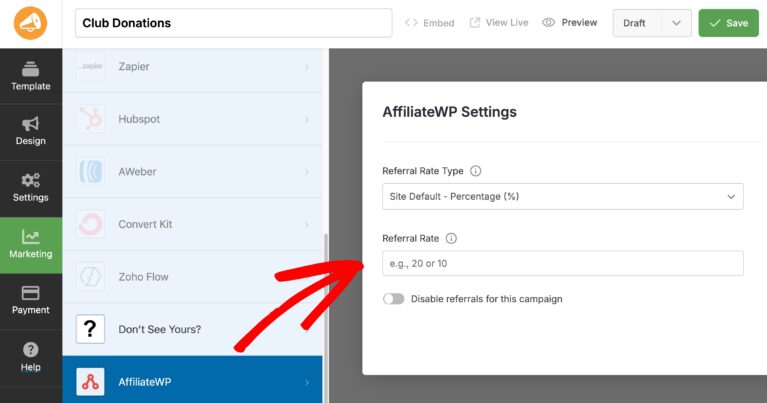The width and height of the screenshot is (767, 403).
Task: Click the Convert Kit logo icon
Action: (x=91, y=224)
